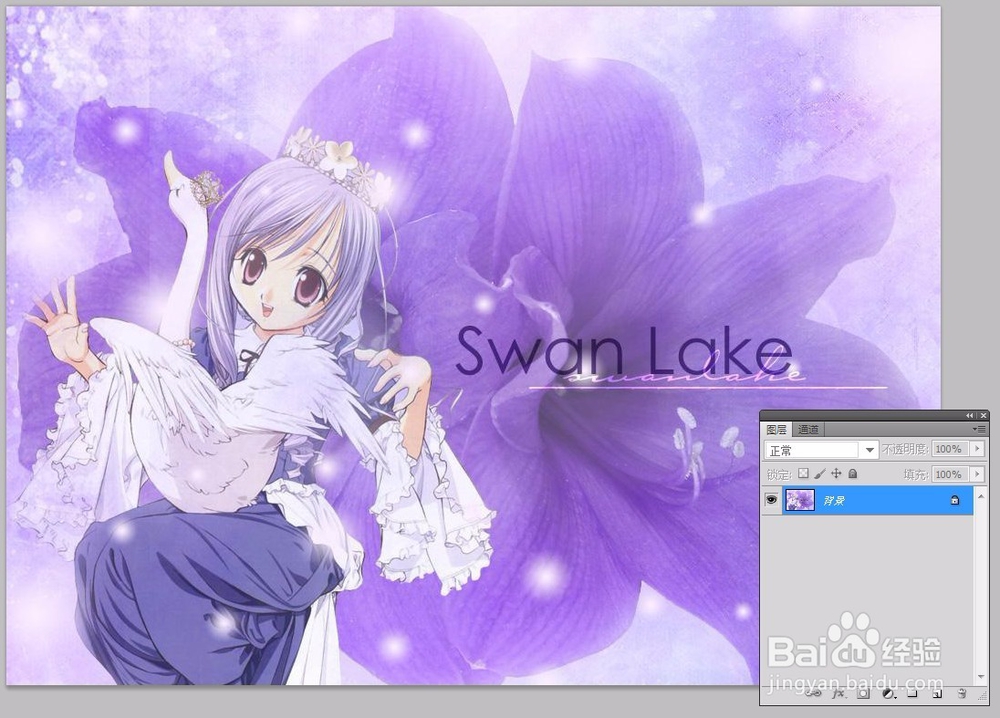This screenshot has width=1000, height=718.
Task: Click the link layers icon
Action: 812,694
